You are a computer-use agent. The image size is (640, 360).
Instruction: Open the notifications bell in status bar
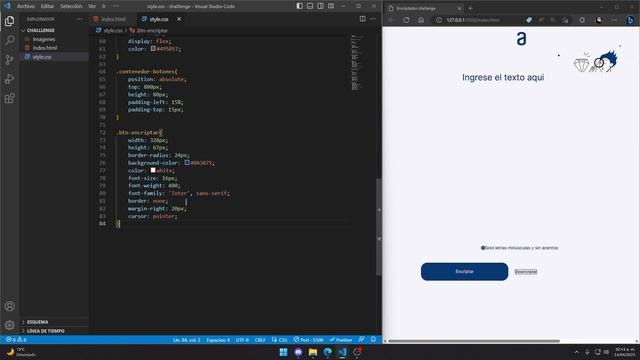tap(373, 340)
